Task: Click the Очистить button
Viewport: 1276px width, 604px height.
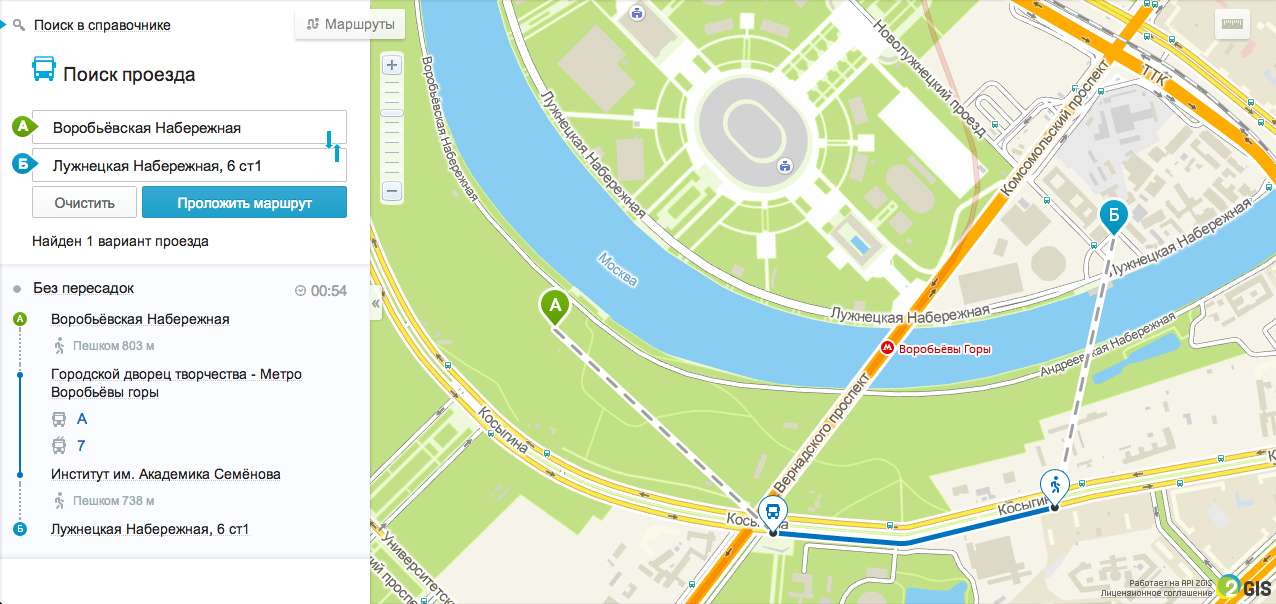Action: pos(84,202)
